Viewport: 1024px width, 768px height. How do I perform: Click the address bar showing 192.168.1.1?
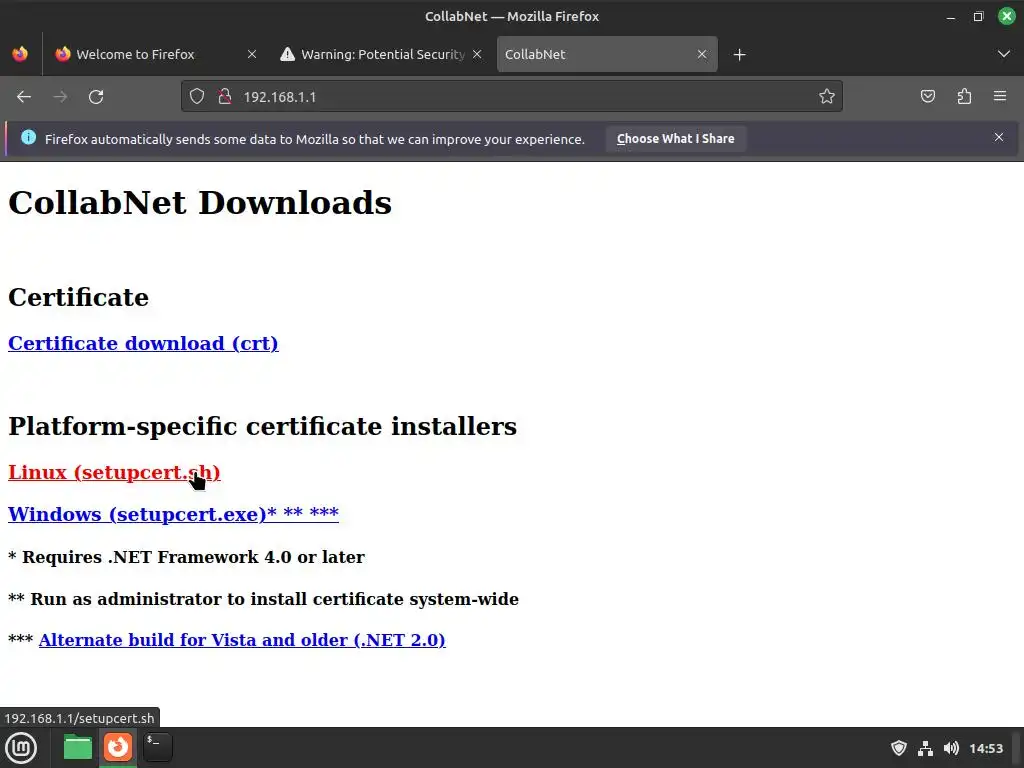(512, 97)
